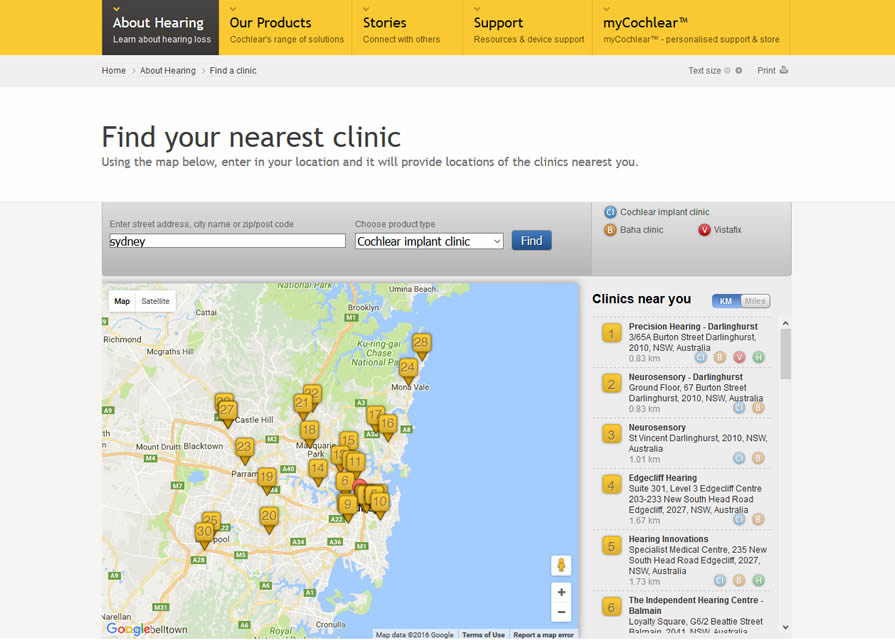Click the Street View pegman icon

coord(561,566)
